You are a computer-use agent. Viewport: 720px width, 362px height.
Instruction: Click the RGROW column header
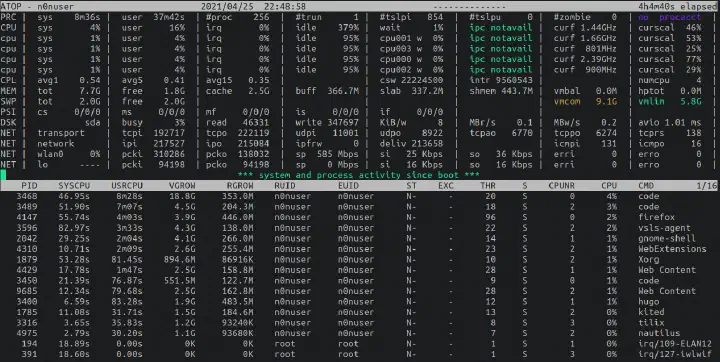pyautogui.click(x=240, y=186)
